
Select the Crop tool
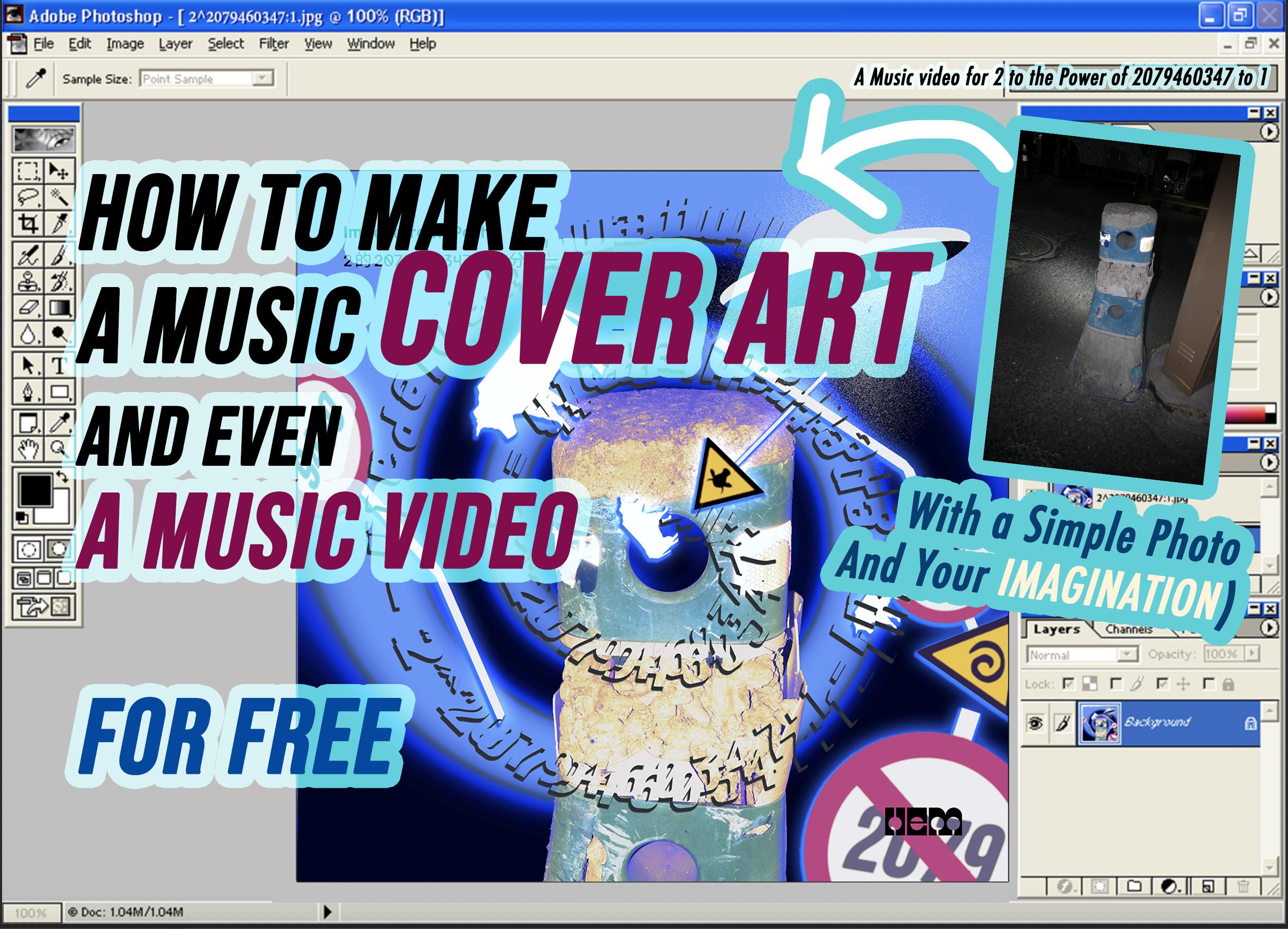tap(28, 224)
